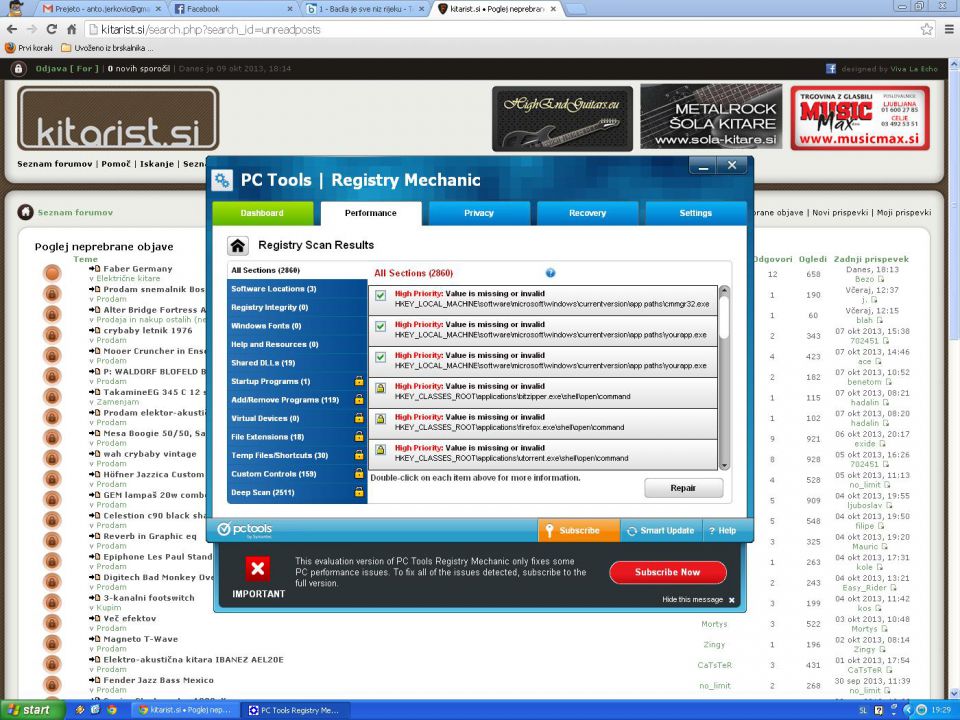Switch to the Facebook browser tab
Screen dimensions: 960x720
point(231,9)
